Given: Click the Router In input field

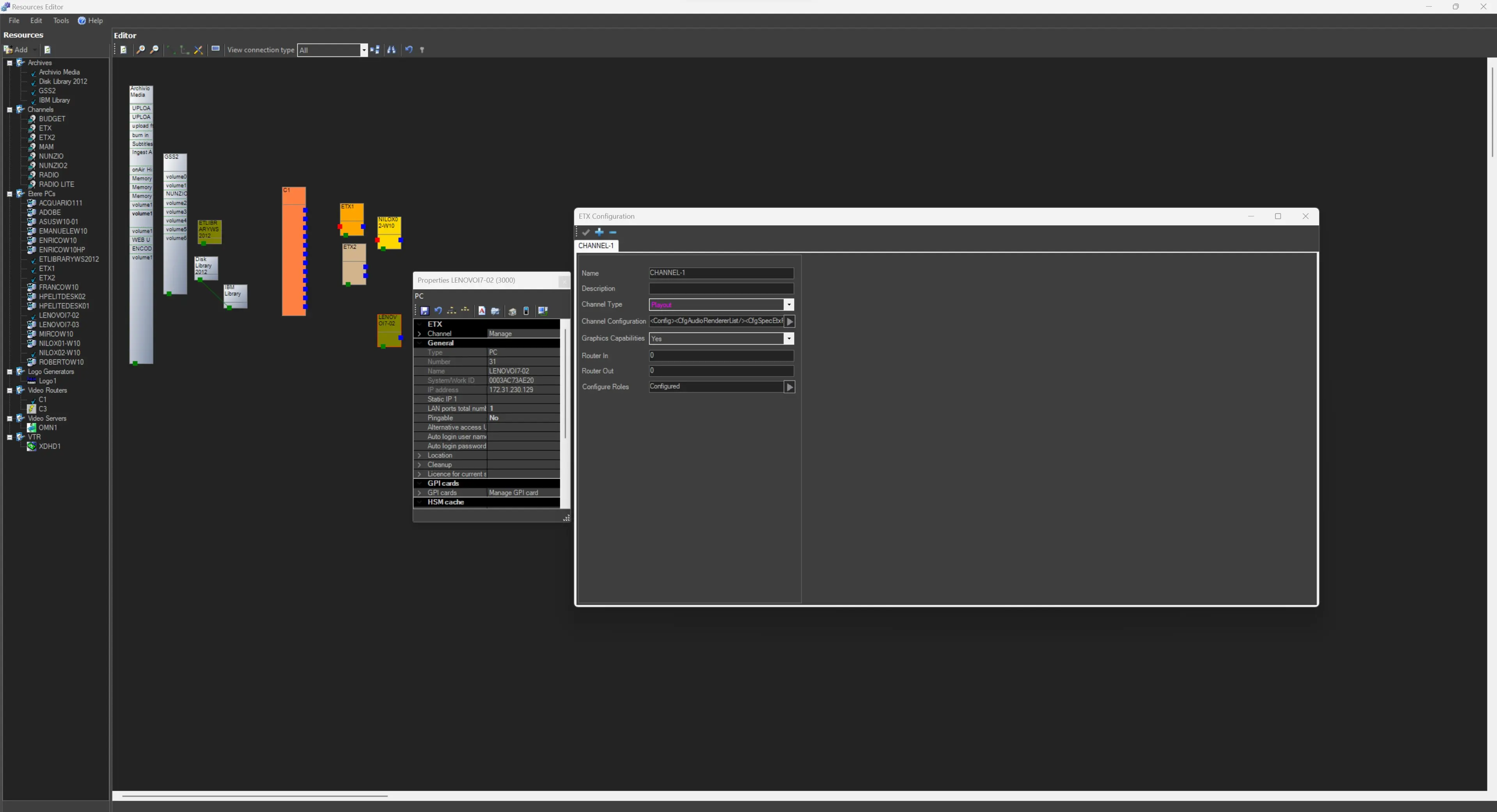Looking at the screenshot, I should pos(720,356).
